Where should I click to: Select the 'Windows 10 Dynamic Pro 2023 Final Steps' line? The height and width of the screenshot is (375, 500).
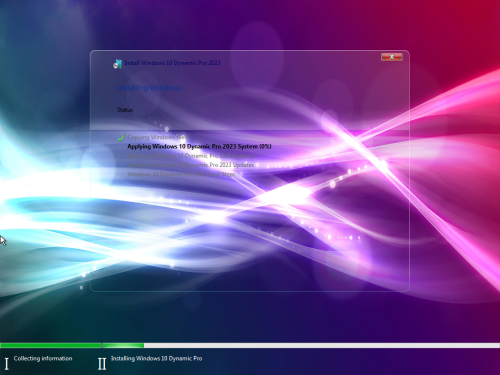[x=181, y=174]
